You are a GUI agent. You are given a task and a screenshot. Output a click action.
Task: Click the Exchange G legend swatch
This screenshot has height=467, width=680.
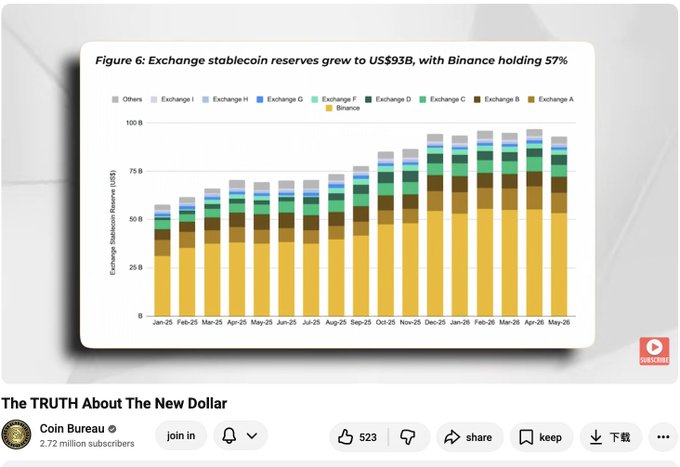(260, 99)
